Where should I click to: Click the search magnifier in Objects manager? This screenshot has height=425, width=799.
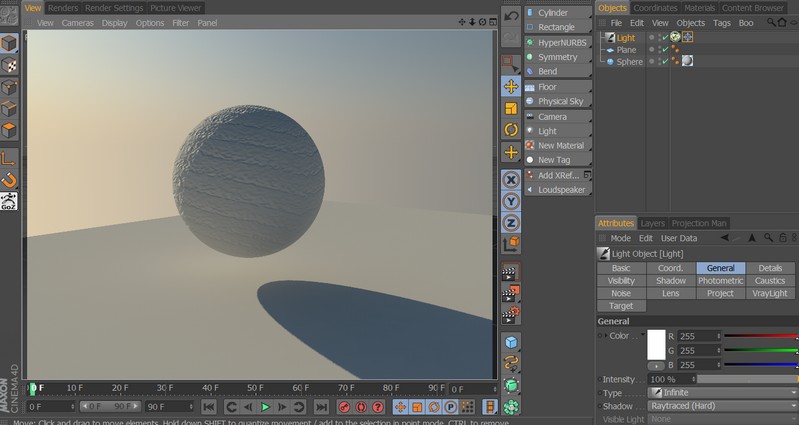coord(771,22)
